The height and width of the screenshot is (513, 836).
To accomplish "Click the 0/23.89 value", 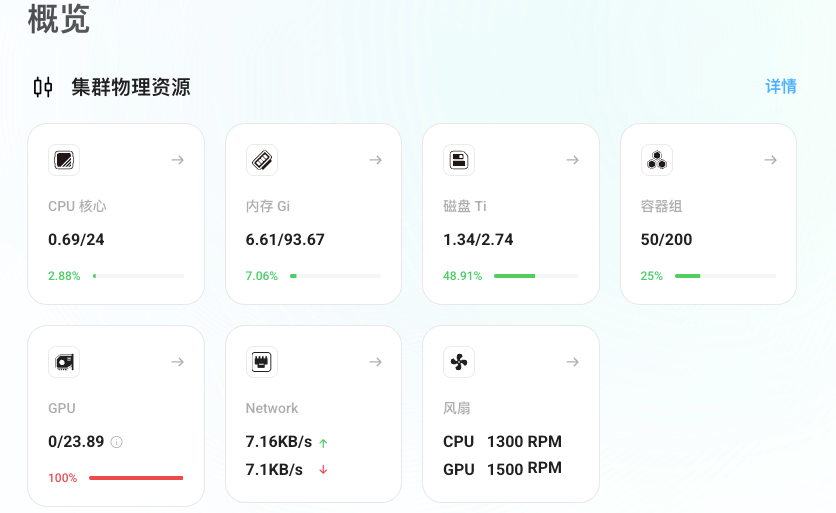I will click(x=76, y=442).
